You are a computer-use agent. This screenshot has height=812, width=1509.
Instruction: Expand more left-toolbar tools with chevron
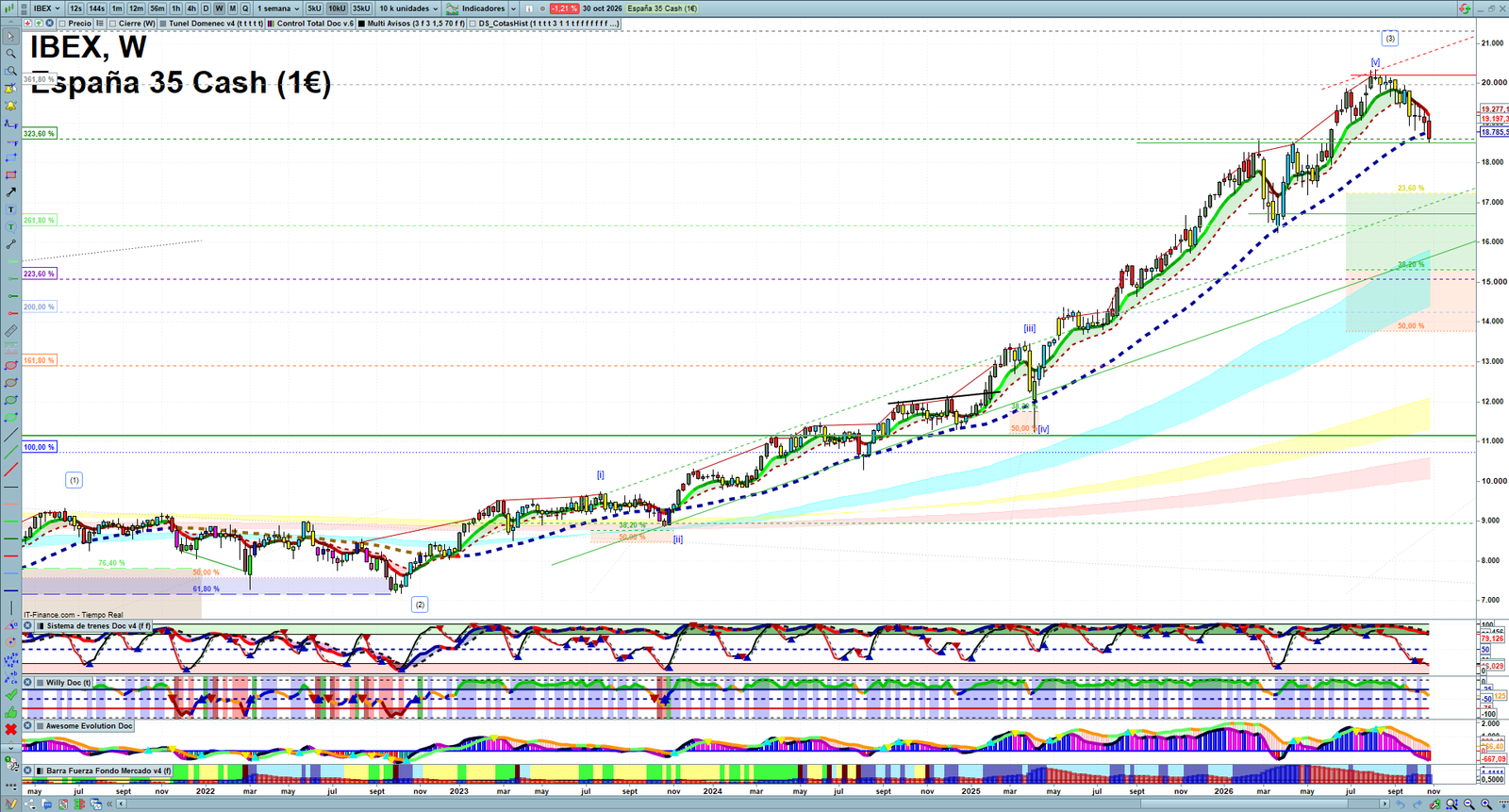[x=10, y=748]
